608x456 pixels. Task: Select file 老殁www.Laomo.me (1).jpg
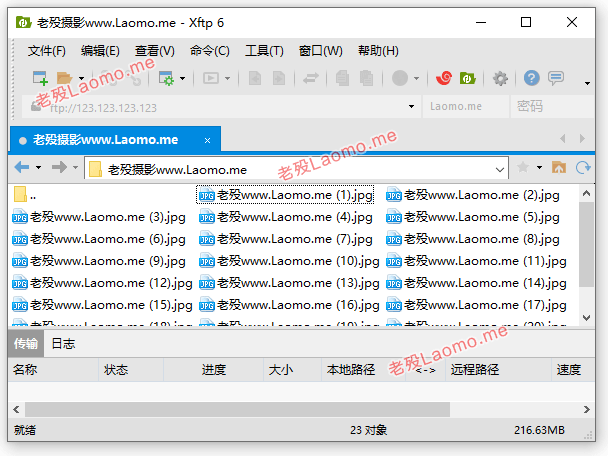(x=285, y=195)
